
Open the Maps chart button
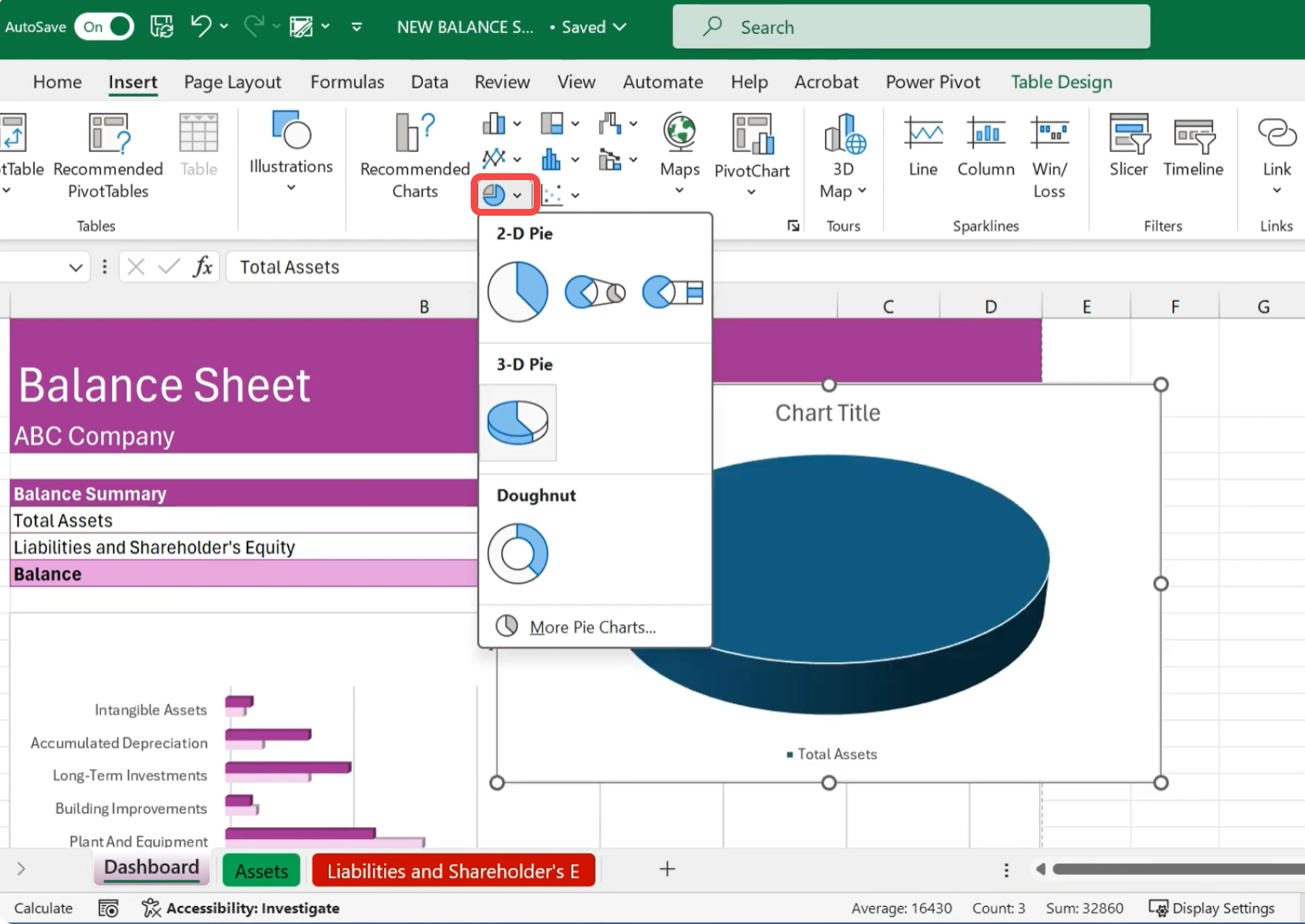point(680,154)
